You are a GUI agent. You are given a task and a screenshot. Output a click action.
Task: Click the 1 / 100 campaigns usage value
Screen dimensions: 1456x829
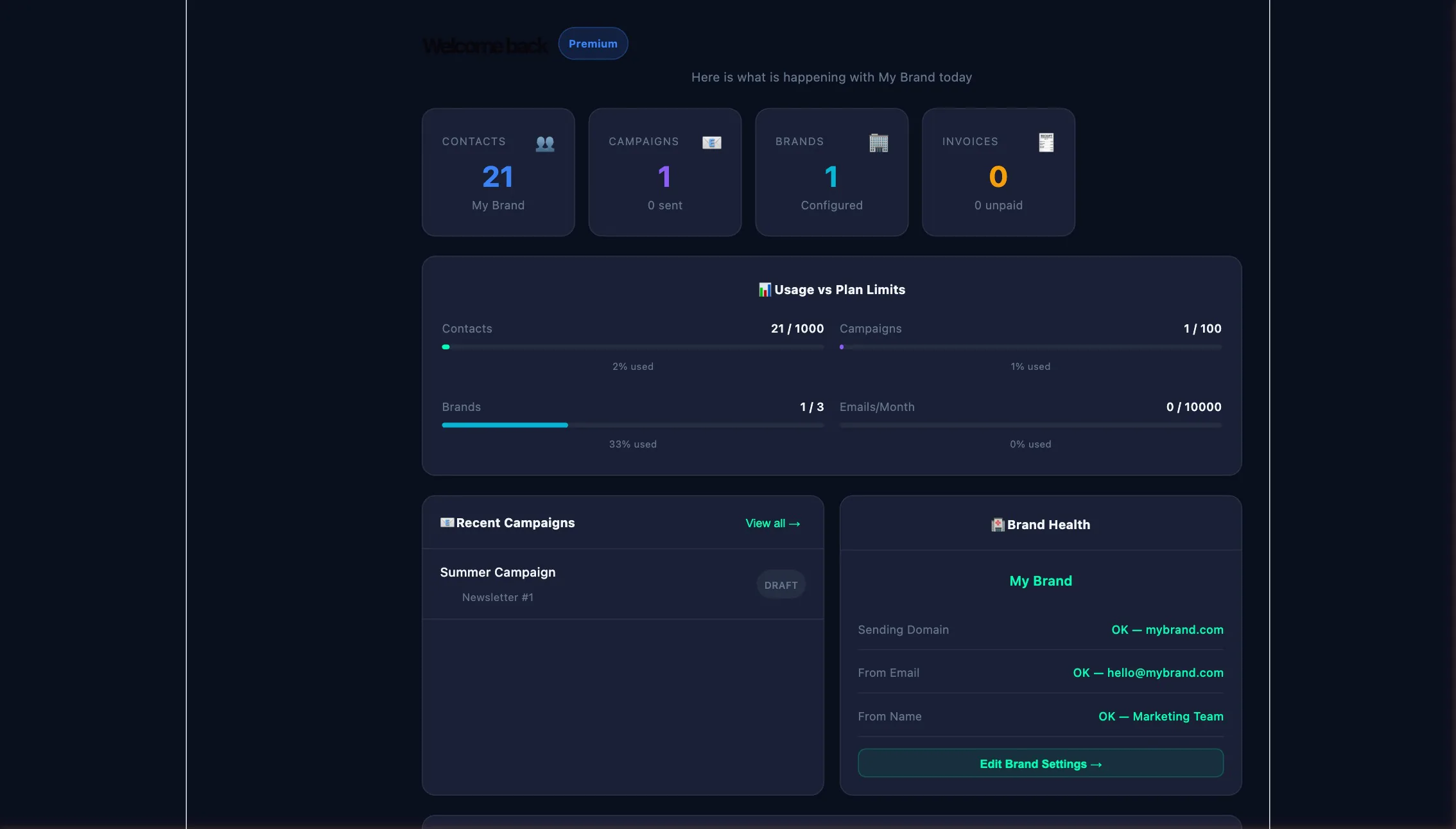pyautogui.click(x=1202, y=329)
